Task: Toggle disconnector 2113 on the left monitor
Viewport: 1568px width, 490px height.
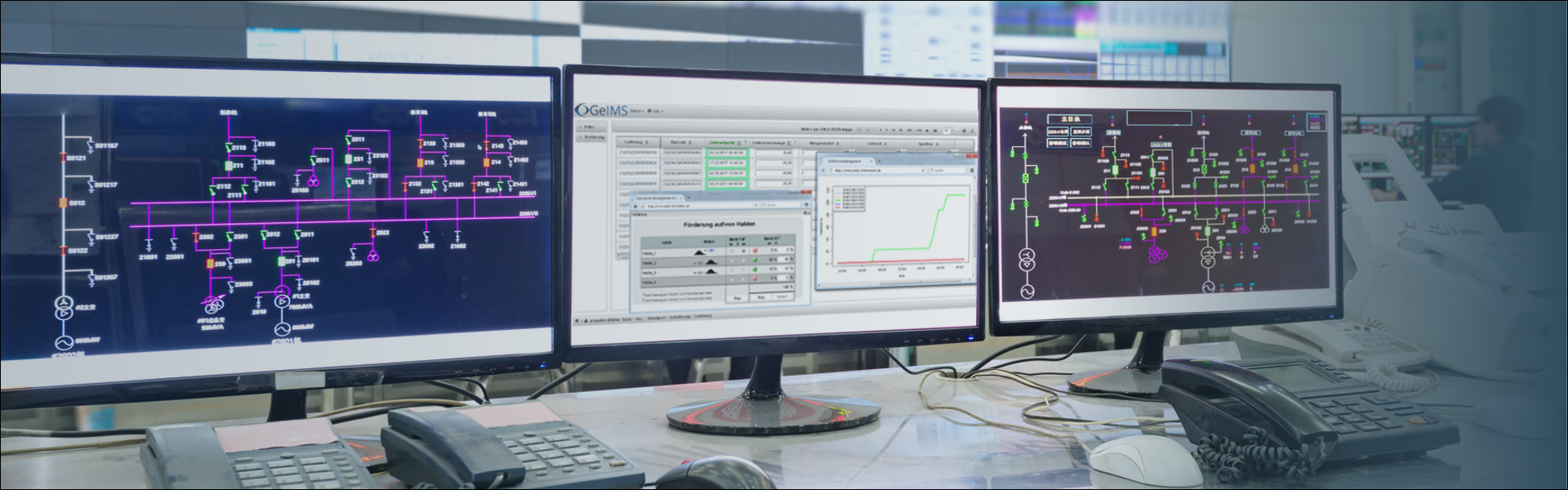Action: [228, 147]
